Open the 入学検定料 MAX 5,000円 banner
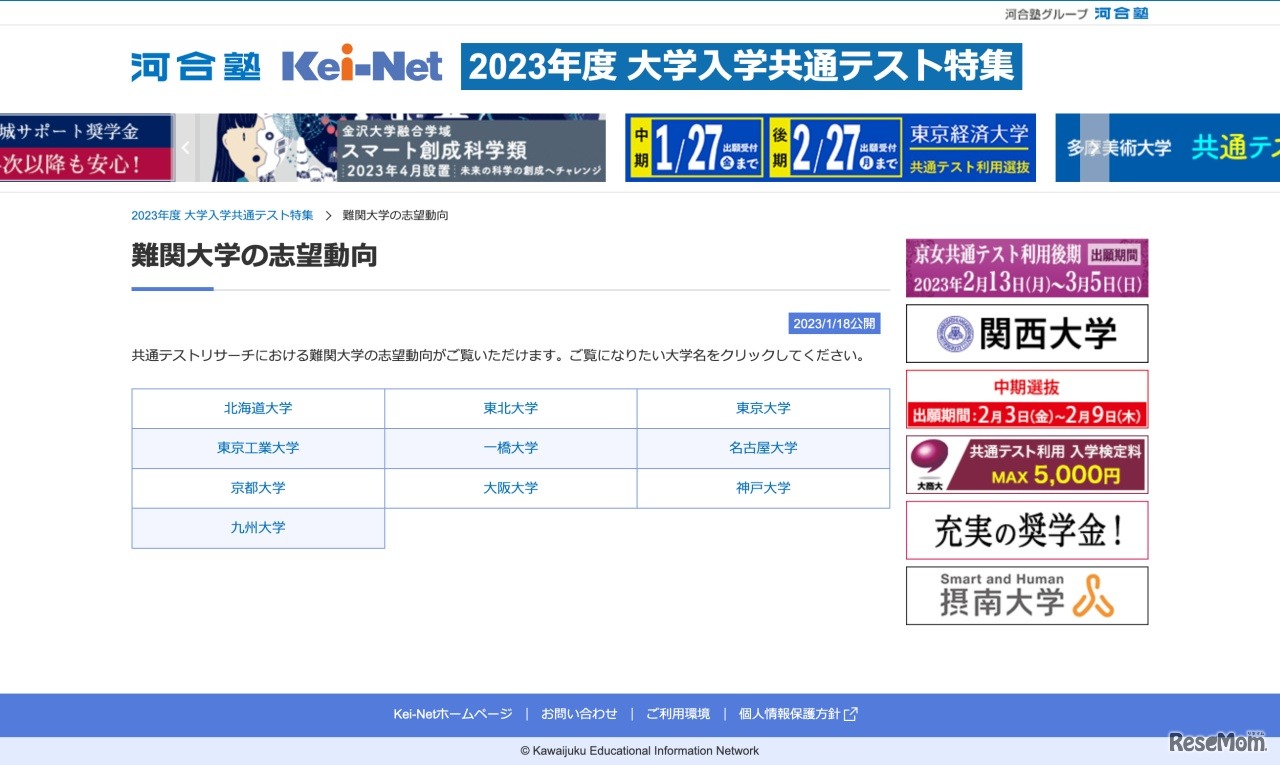Image resolution: width=1280 pixels, height=765 pixels. tap(1027, 465)
